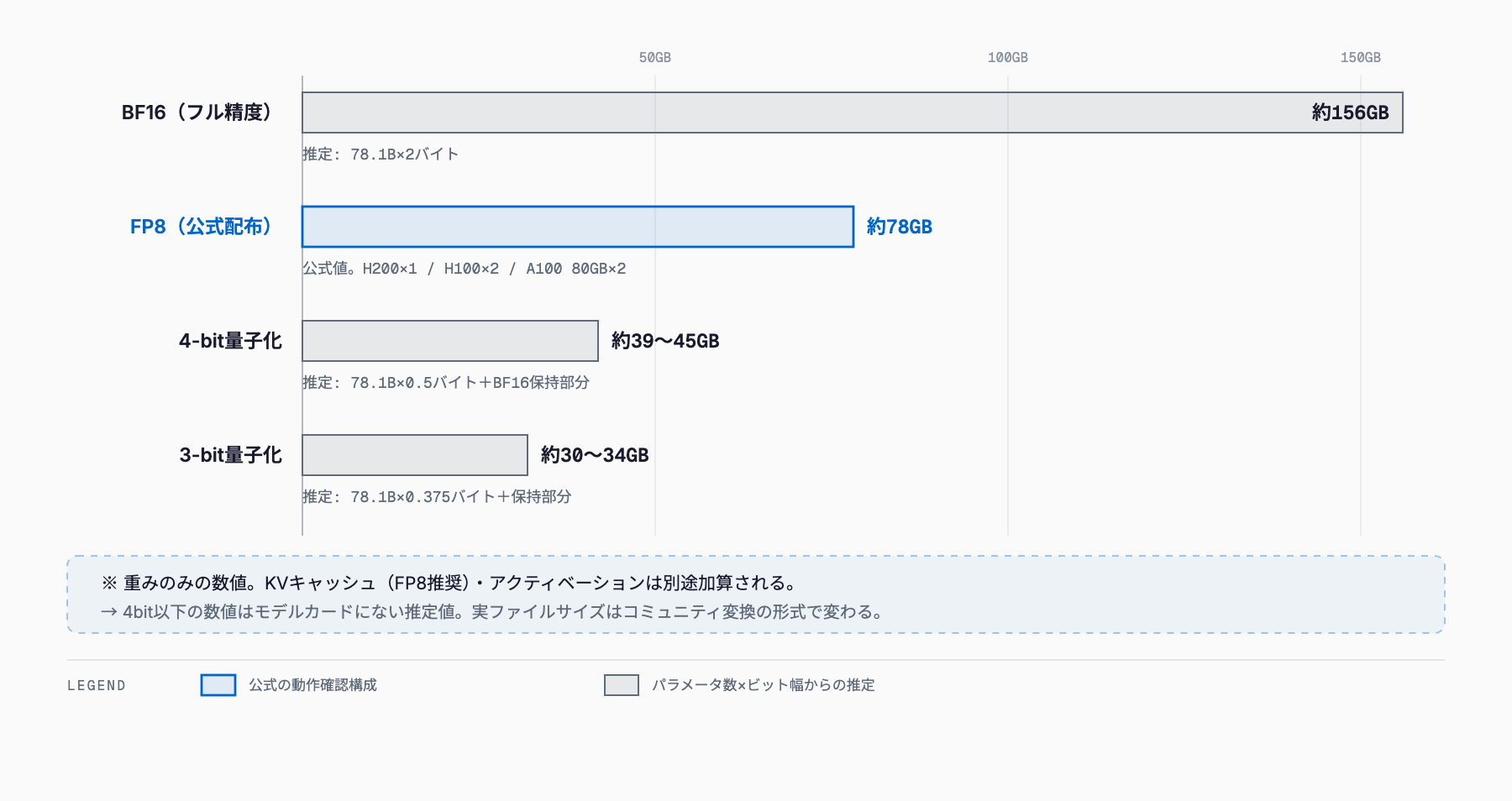Image resolution: width=1512 pixels, height=801 pixels.
Task: Click the 3-bit quantization bar
Action: pyautogui.click(x=415, y=455)
